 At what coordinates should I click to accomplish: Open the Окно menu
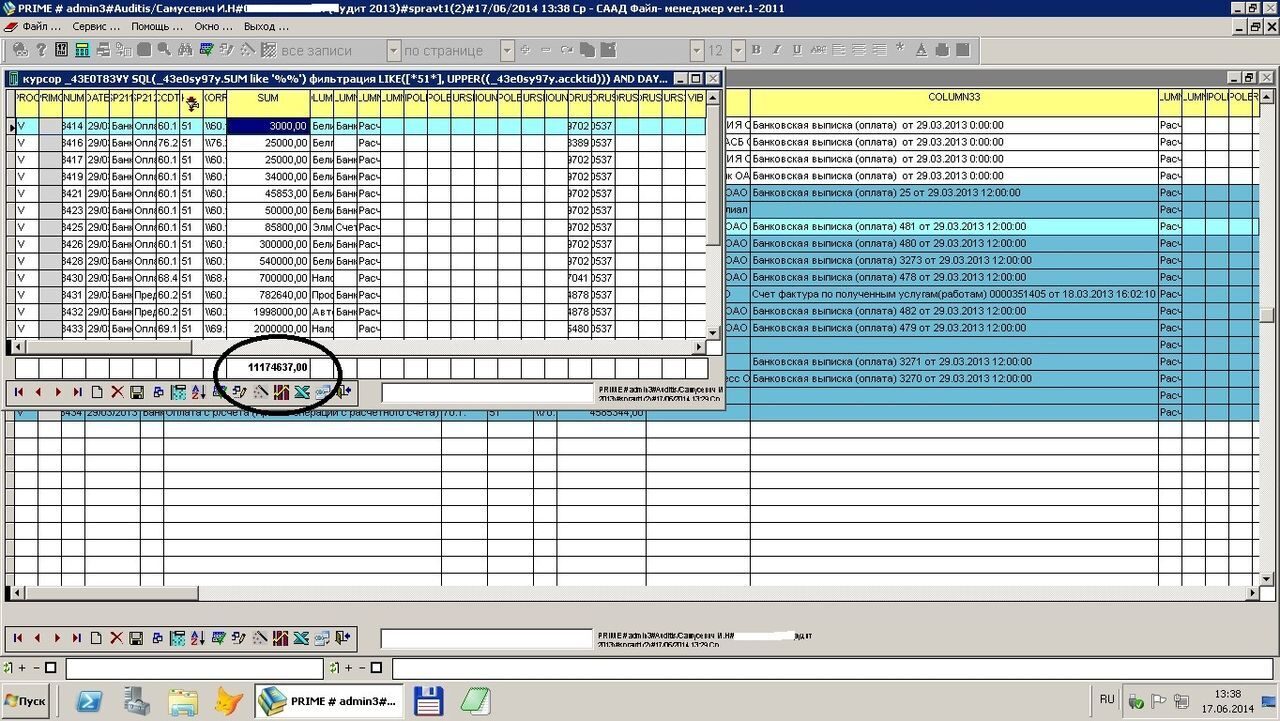214,27
